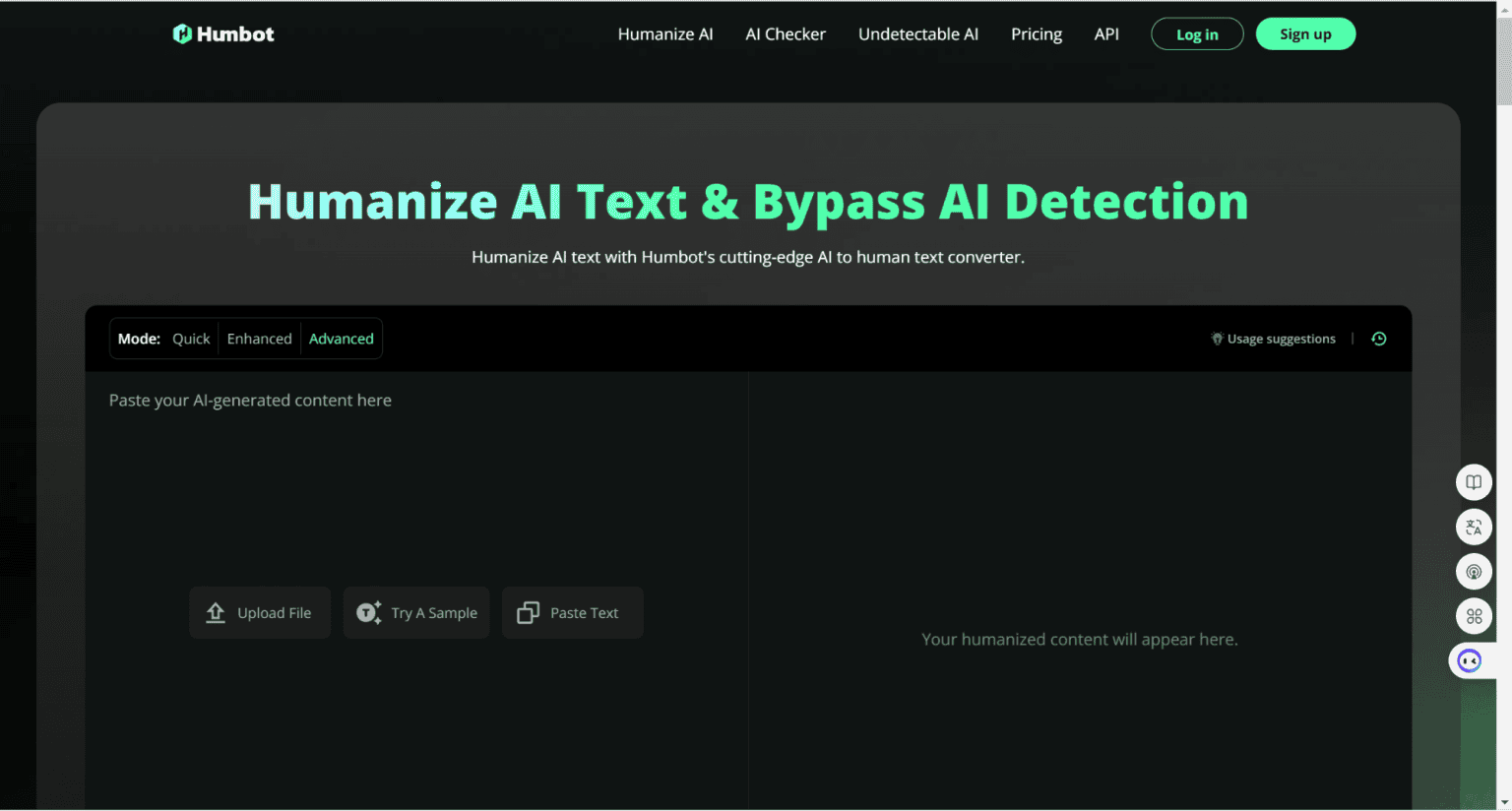Navigate to Undetectable AI
1512x811 pixels.
pyautogui.click(x=917, y=33)
